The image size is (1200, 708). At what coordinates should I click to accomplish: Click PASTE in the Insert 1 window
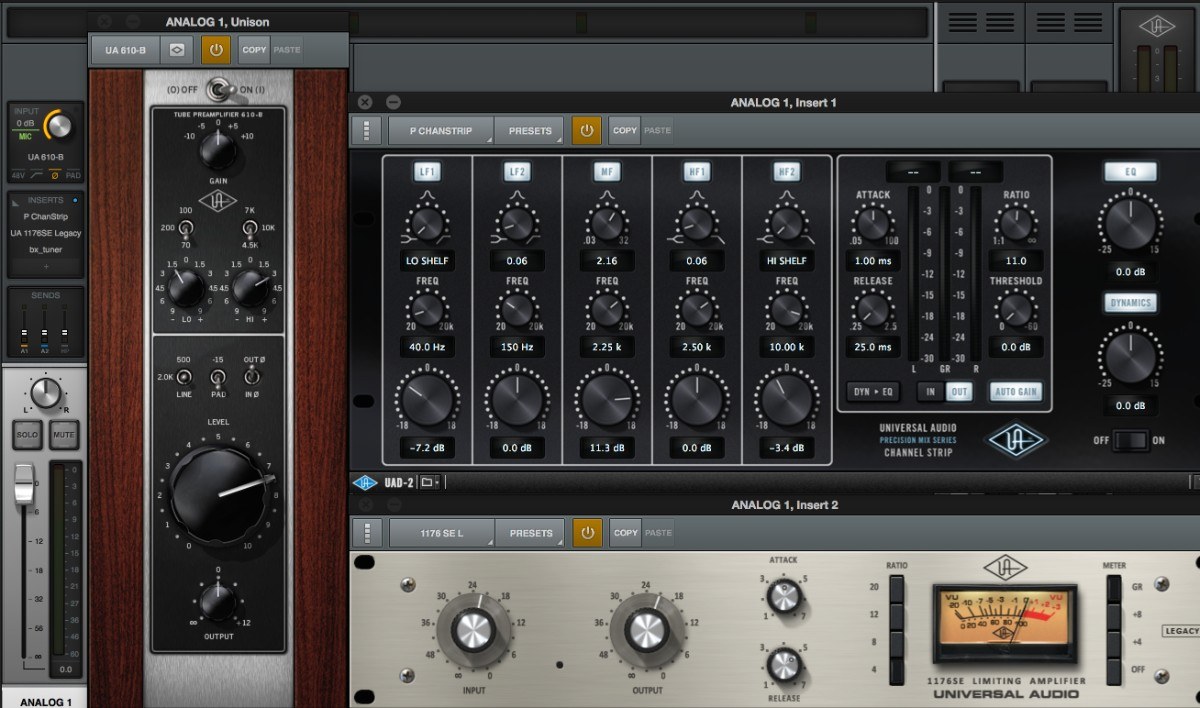[658, 130]
